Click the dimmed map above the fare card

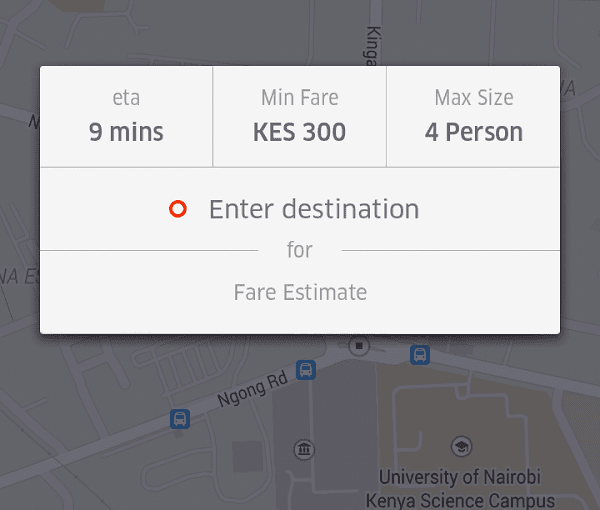point(300,33)
